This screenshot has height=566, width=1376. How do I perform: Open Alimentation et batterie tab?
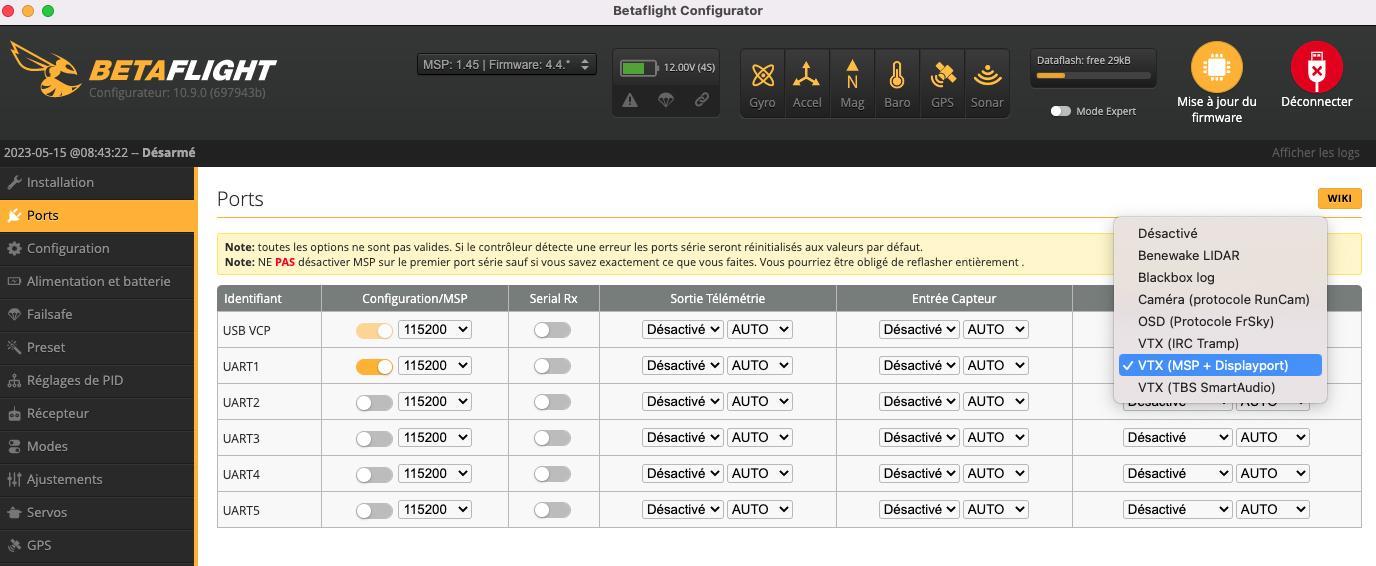coord(97,281)
